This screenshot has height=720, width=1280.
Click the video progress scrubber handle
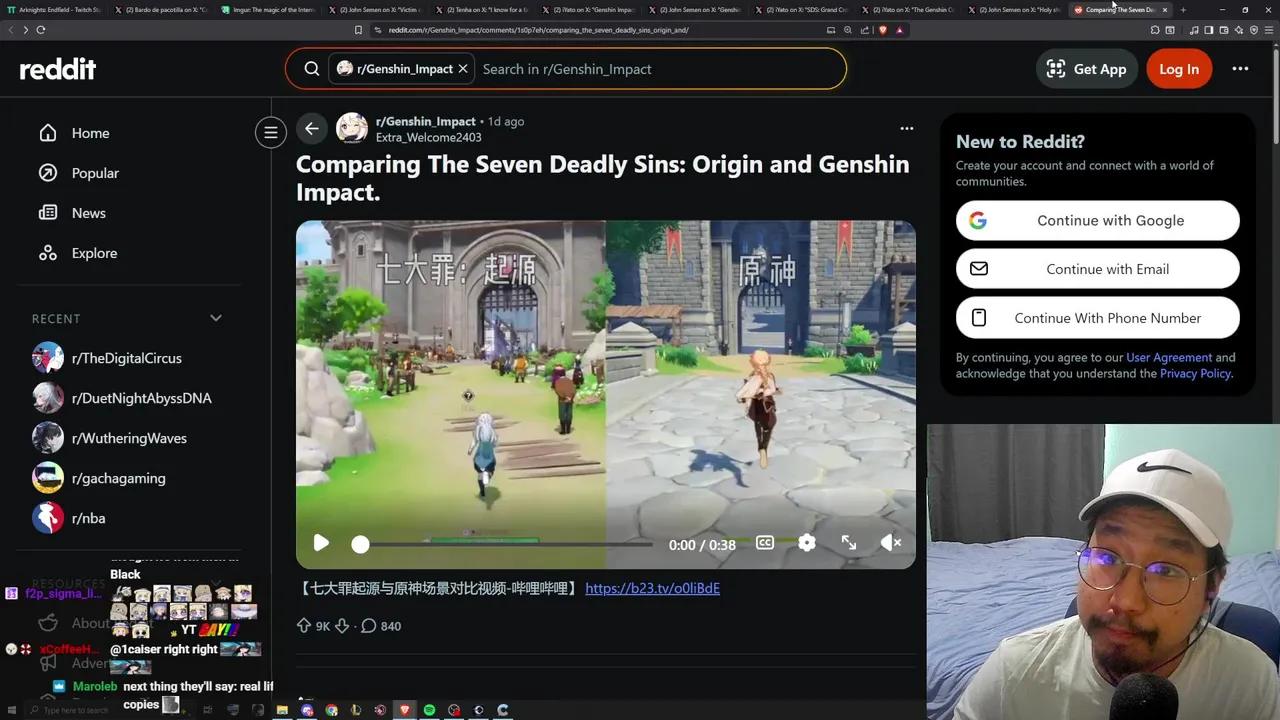pos(360,544)
